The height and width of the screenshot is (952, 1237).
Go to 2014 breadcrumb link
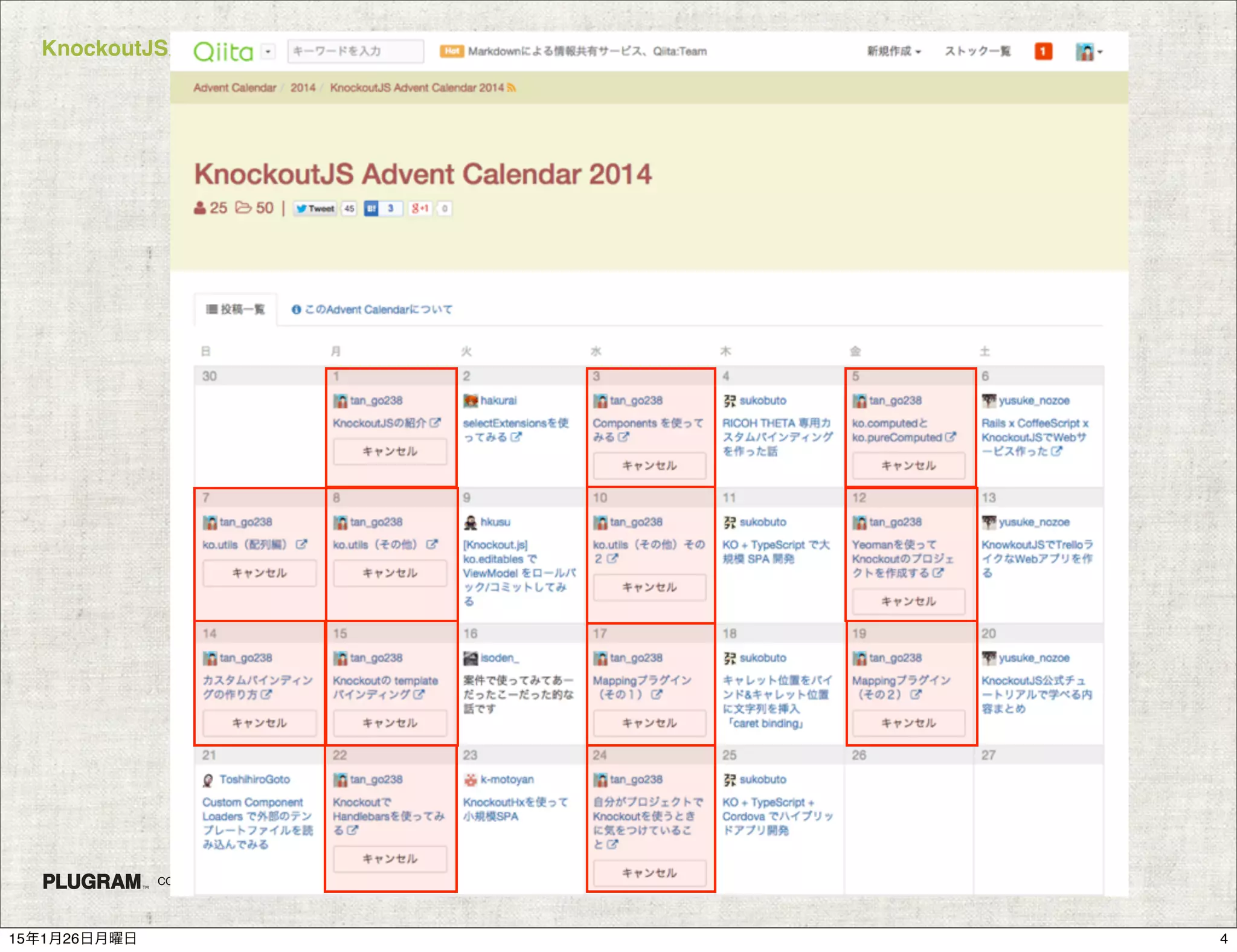tap(303, 88)
